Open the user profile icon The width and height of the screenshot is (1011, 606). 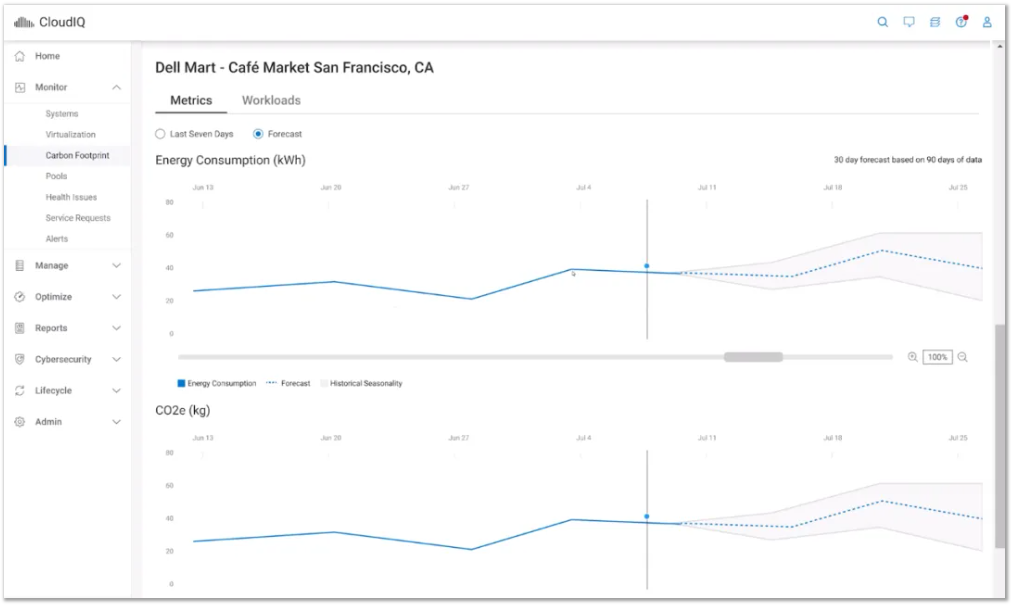987,22
